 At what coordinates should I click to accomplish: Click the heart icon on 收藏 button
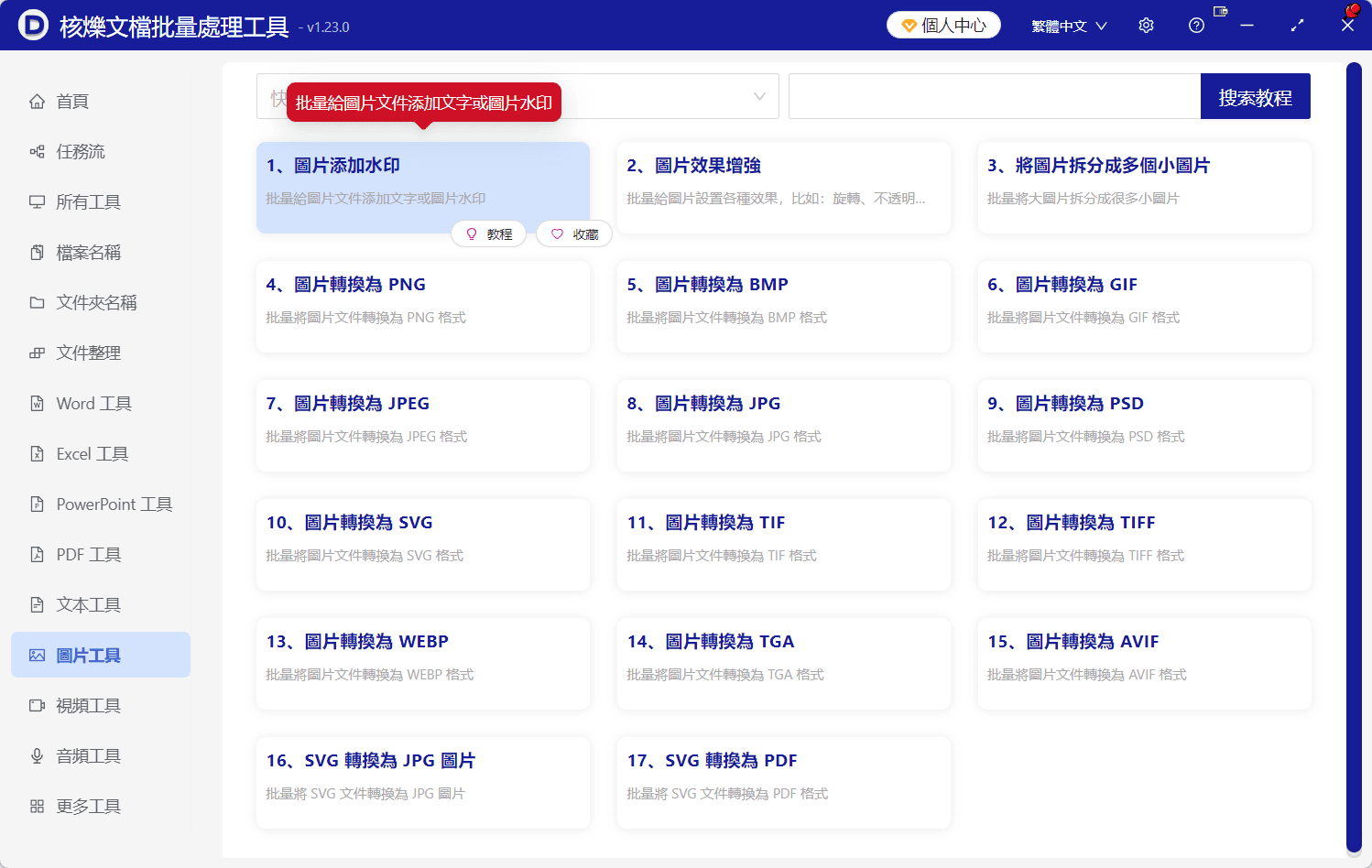tap(557, 234)
